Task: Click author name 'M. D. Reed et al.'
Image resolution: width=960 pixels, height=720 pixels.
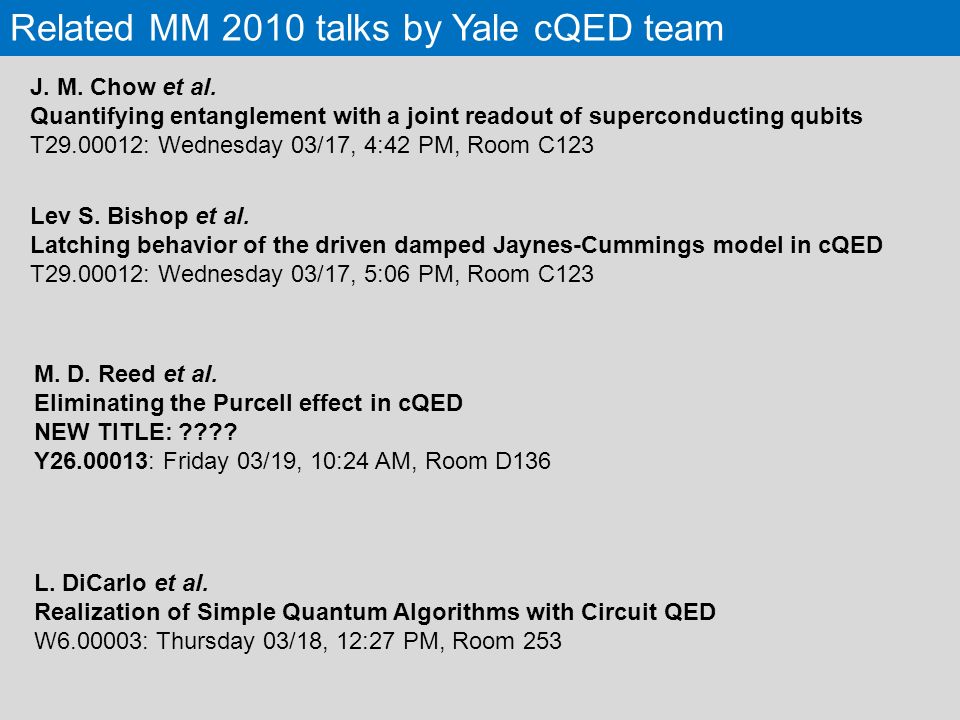Action: tap(126, 374)
